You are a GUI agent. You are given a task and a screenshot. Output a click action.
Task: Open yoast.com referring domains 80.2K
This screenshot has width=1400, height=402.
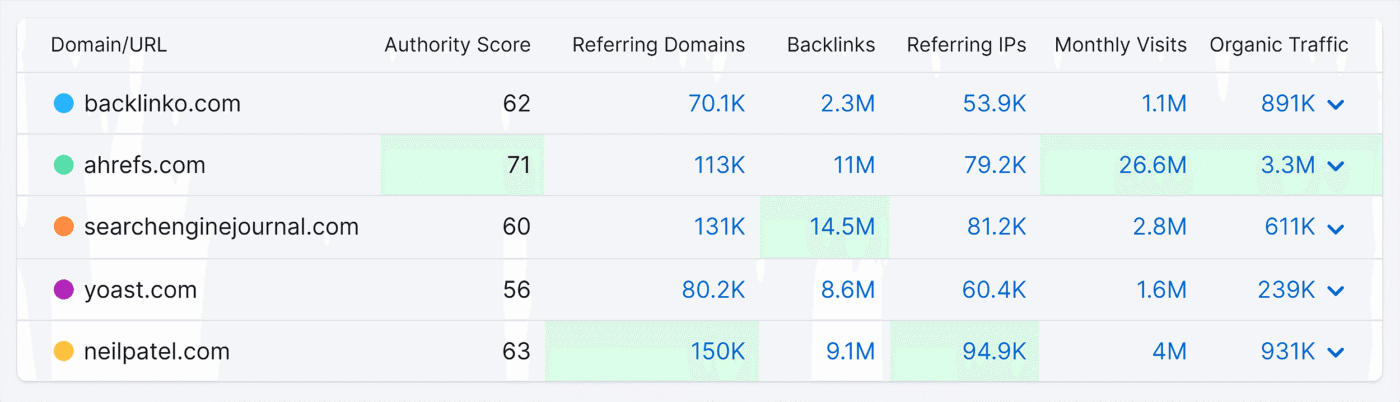tap(714, 290)
